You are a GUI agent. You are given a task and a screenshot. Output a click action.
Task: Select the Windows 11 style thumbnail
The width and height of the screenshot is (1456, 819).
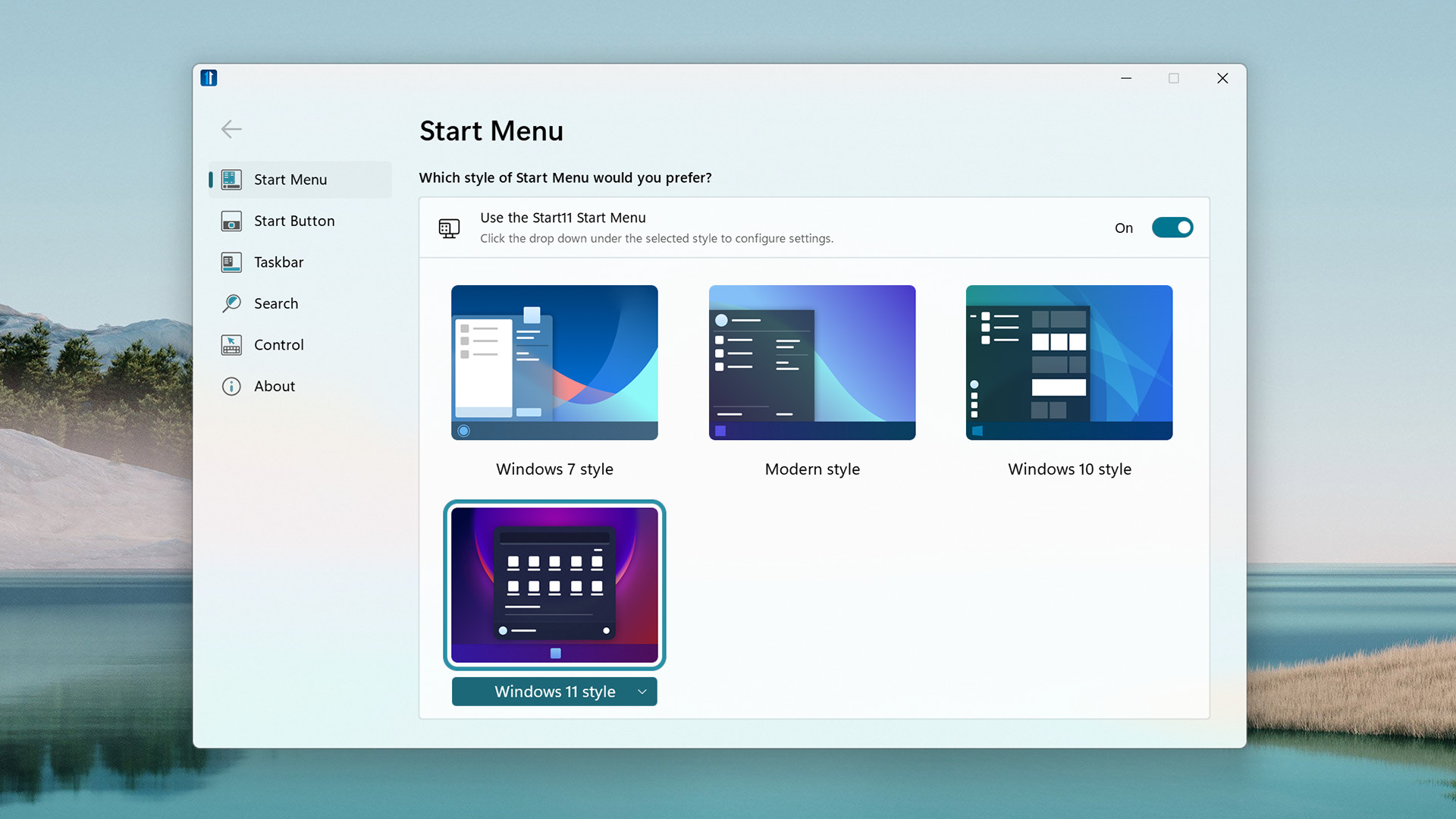pyautogui.click(x=554, y=584)
